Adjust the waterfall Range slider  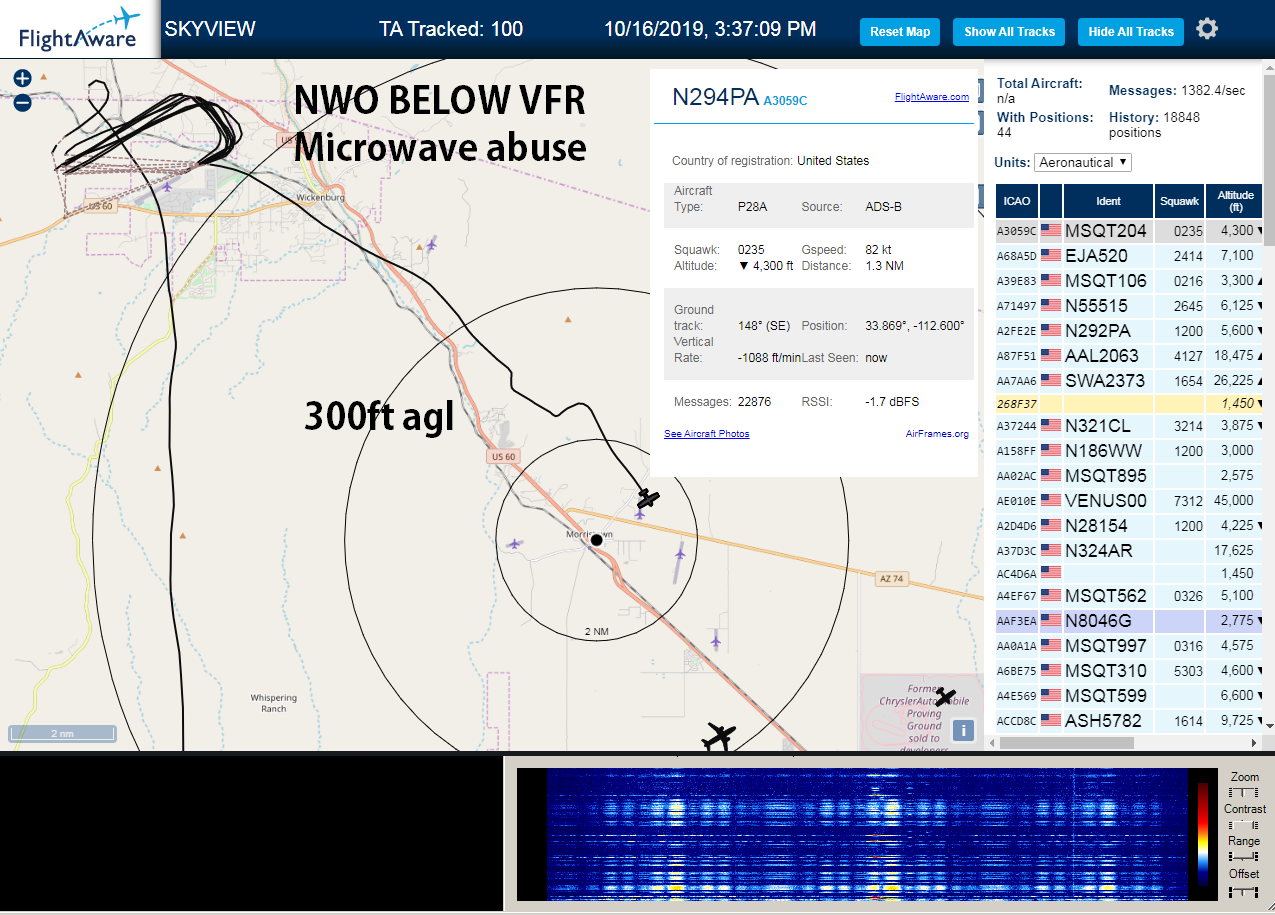point(1243,857)
